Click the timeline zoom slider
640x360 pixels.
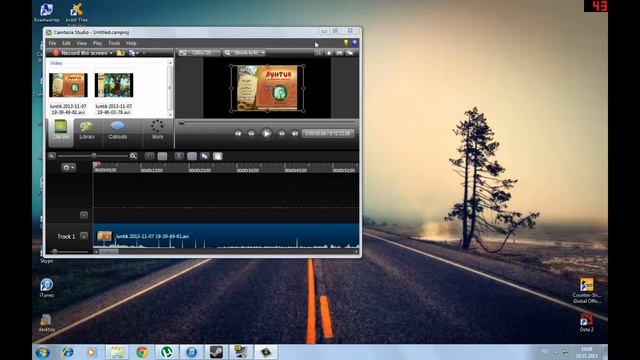coord(93,156)
